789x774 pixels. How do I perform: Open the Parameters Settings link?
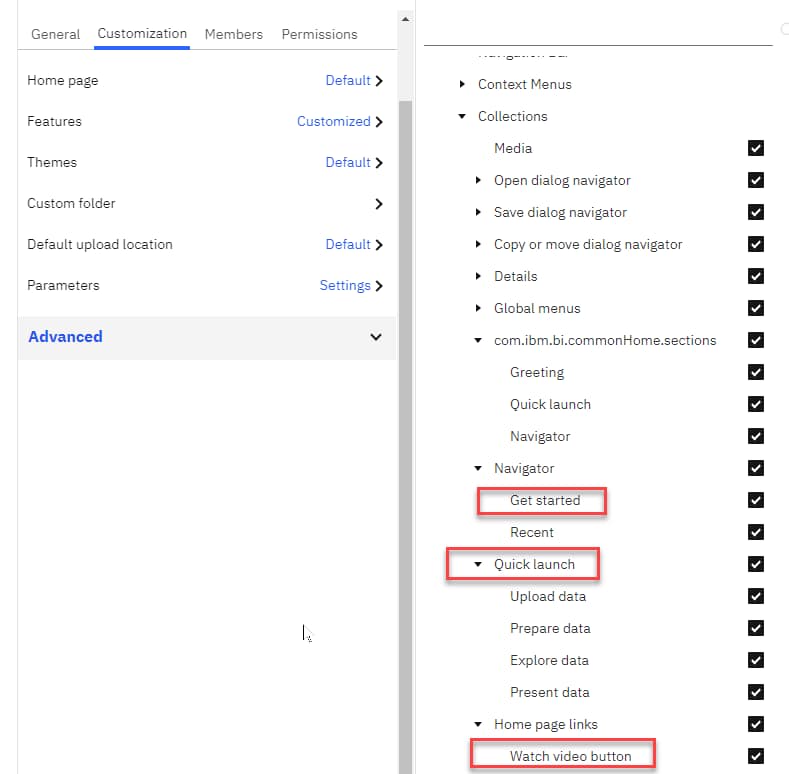(x=345, y=286)
